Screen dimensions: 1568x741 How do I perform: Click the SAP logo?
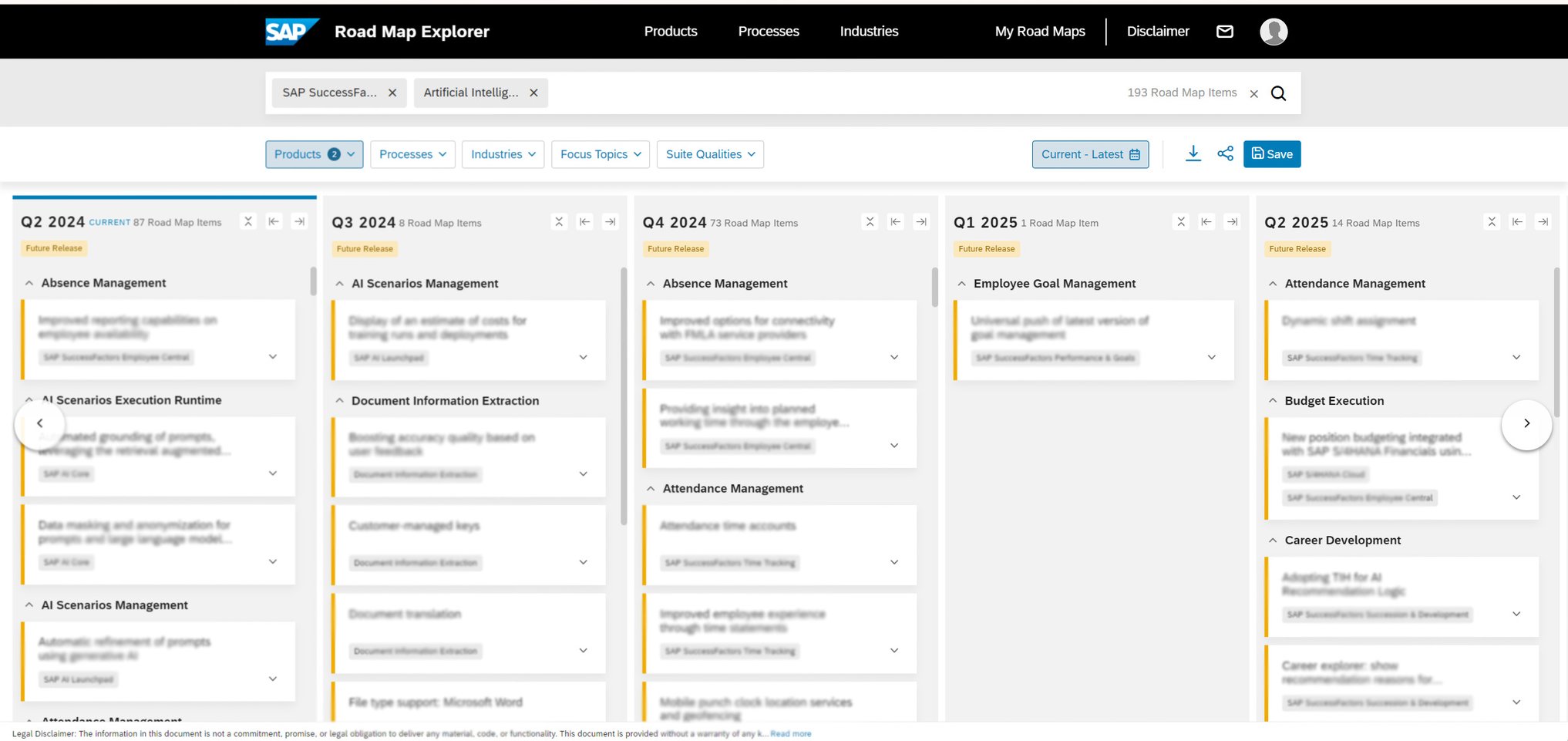(x=292, y=32)
